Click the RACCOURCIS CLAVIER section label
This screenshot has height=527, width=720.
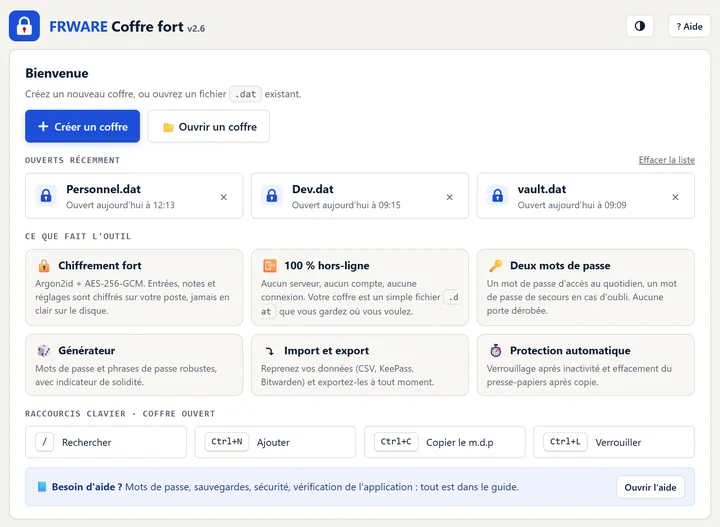pos(120,414)
